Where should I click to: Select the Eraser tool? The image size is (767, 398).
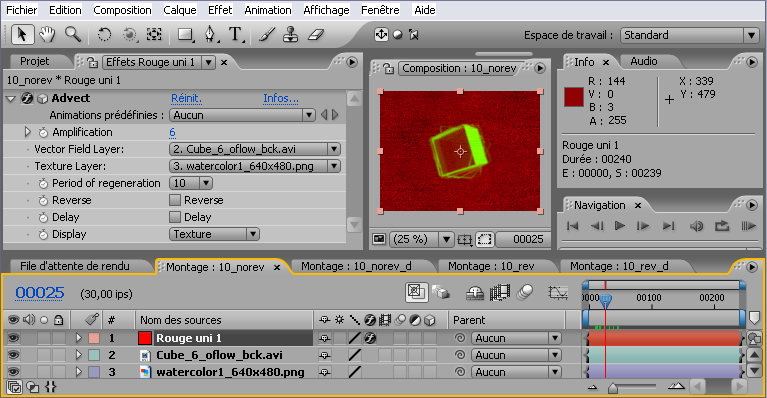click(316, 34)
